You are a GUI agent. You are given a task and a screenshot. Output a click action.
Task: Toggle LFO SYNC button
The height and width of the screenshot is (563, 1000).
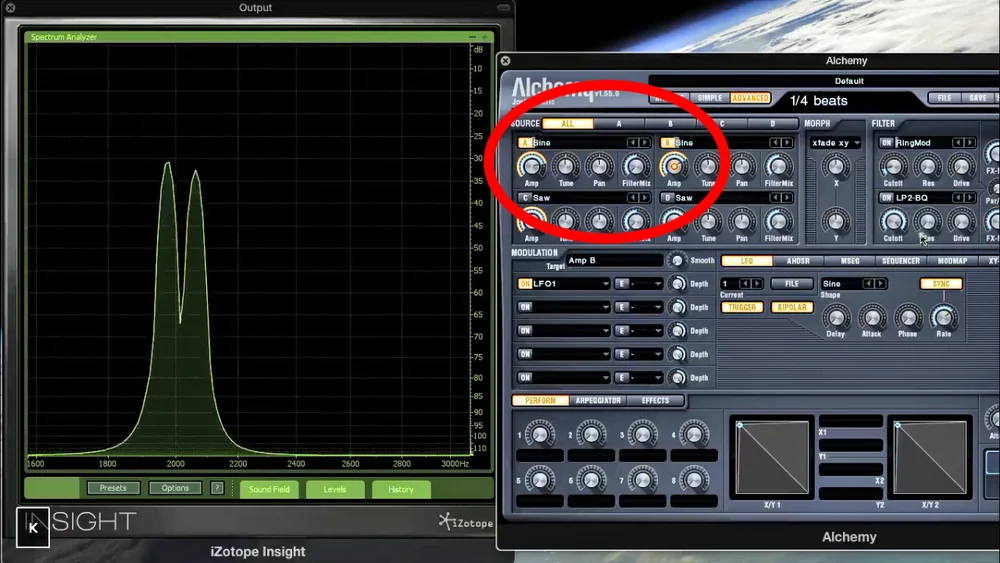coord(941,284)
